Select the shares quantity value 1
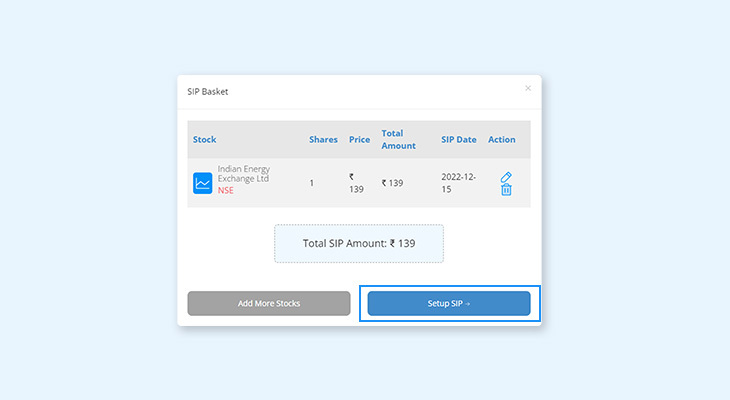 tap(312, 183)
